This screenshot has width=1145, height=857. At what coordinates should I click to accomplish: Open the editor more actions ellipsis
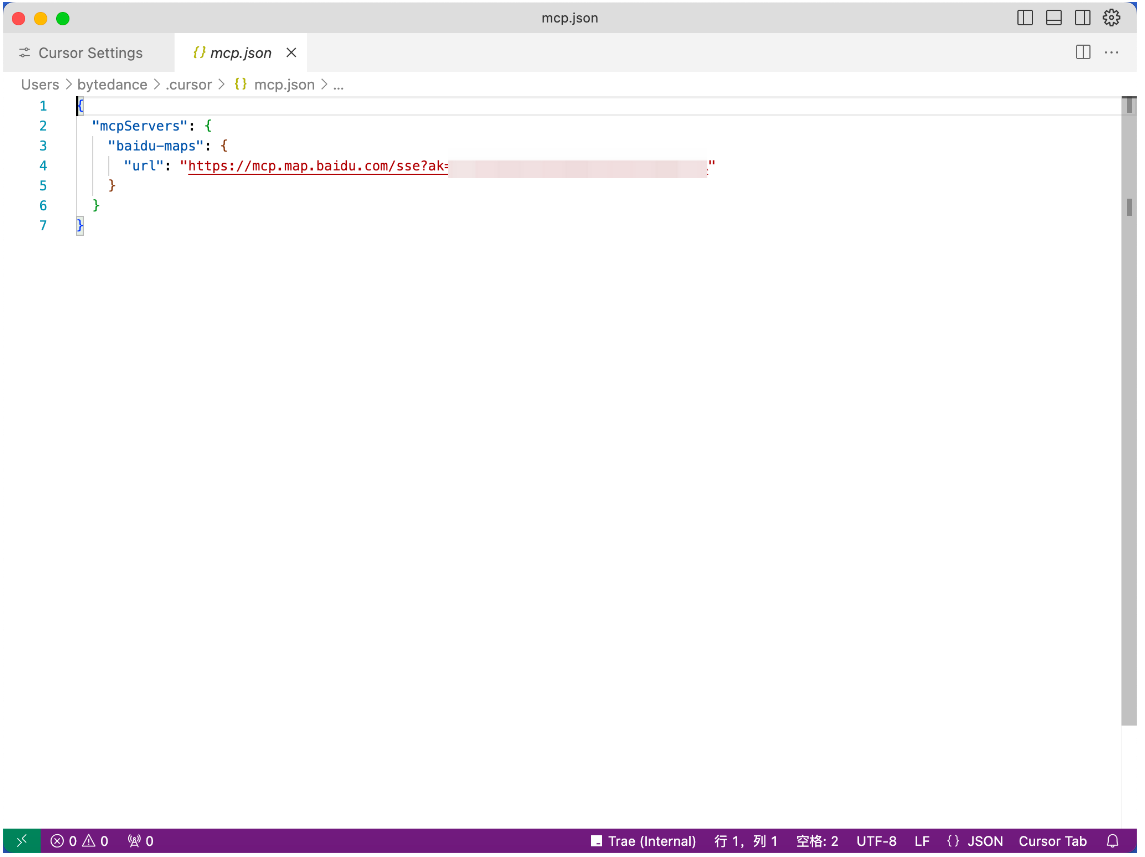click(1111, 53)
